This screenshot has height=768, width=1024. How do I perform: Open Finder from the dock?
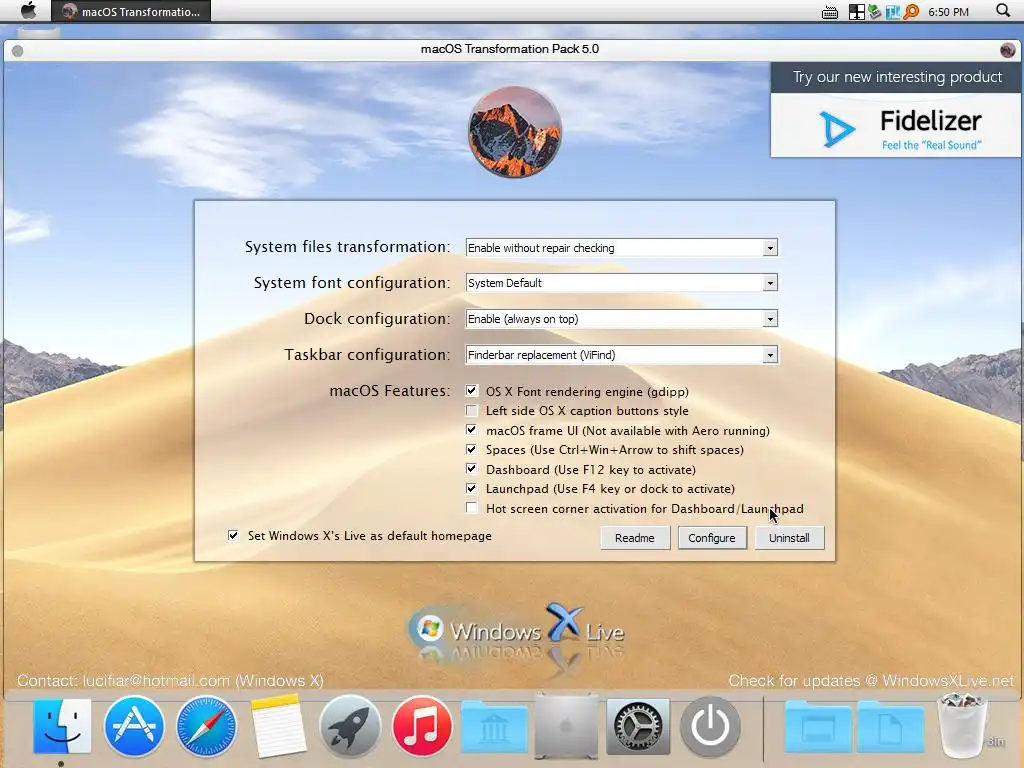(62, 726)
